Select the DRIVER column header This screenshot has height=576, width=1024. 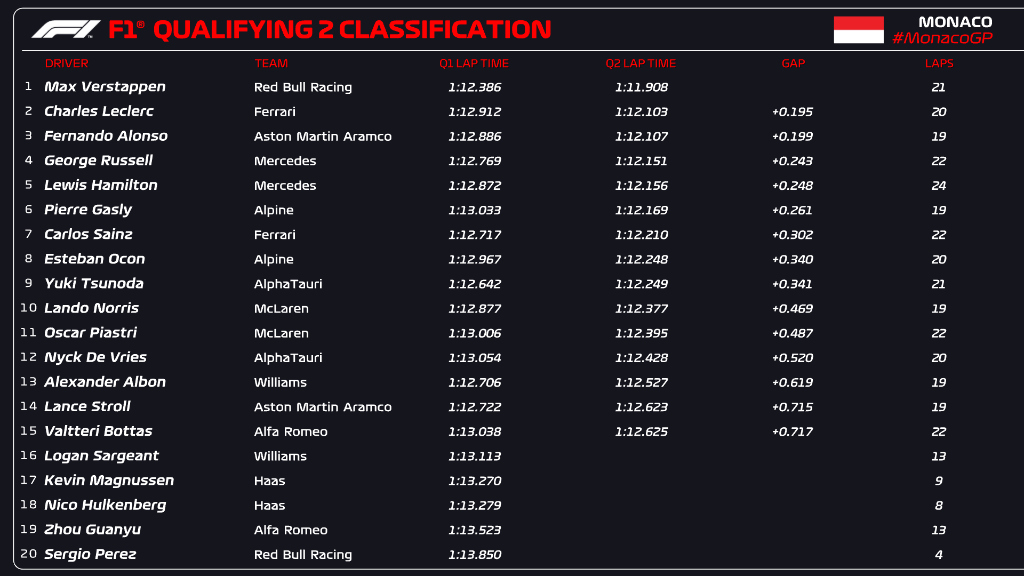pos(66,63)
